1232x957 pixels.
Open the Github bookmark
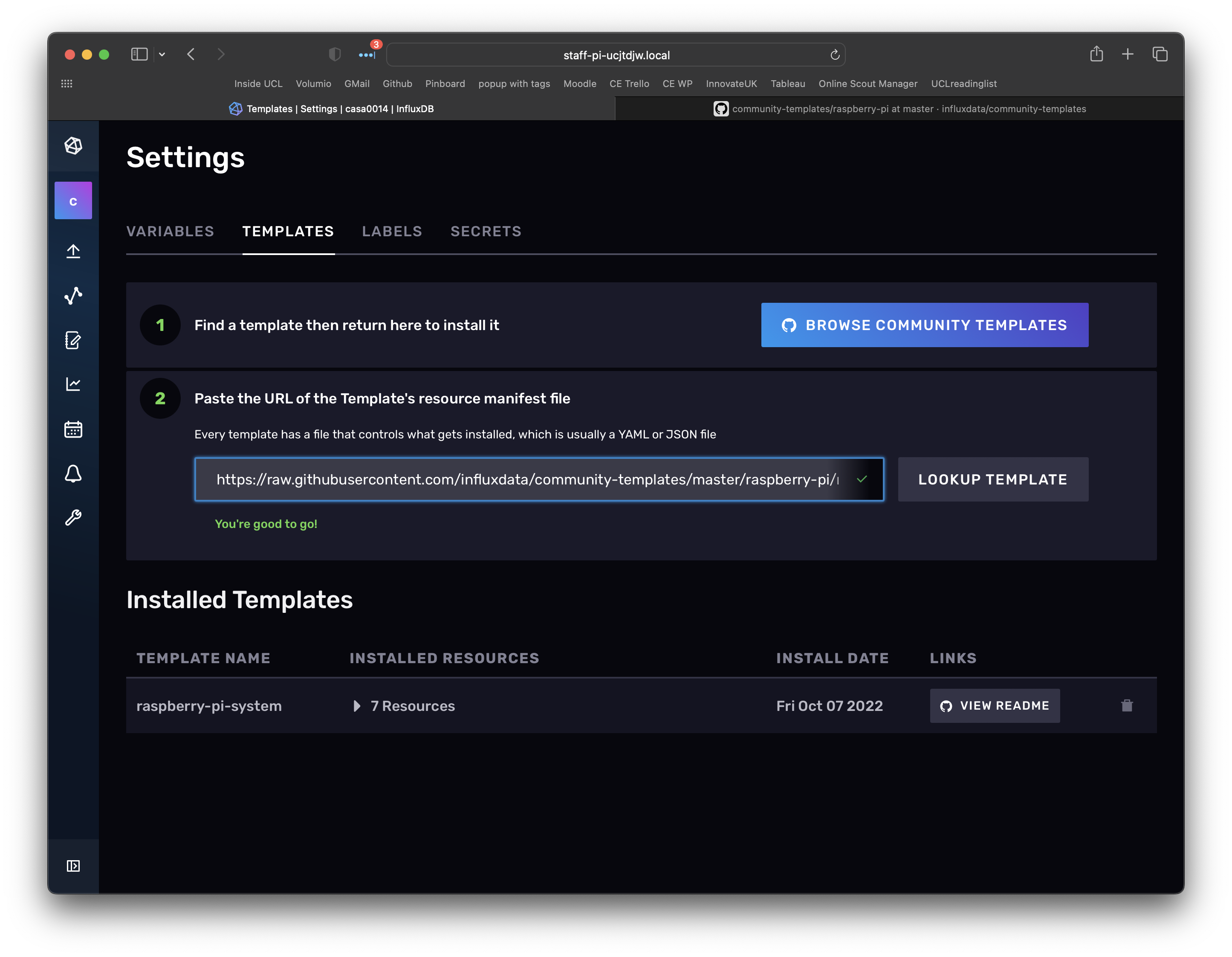tap(398, 84)
